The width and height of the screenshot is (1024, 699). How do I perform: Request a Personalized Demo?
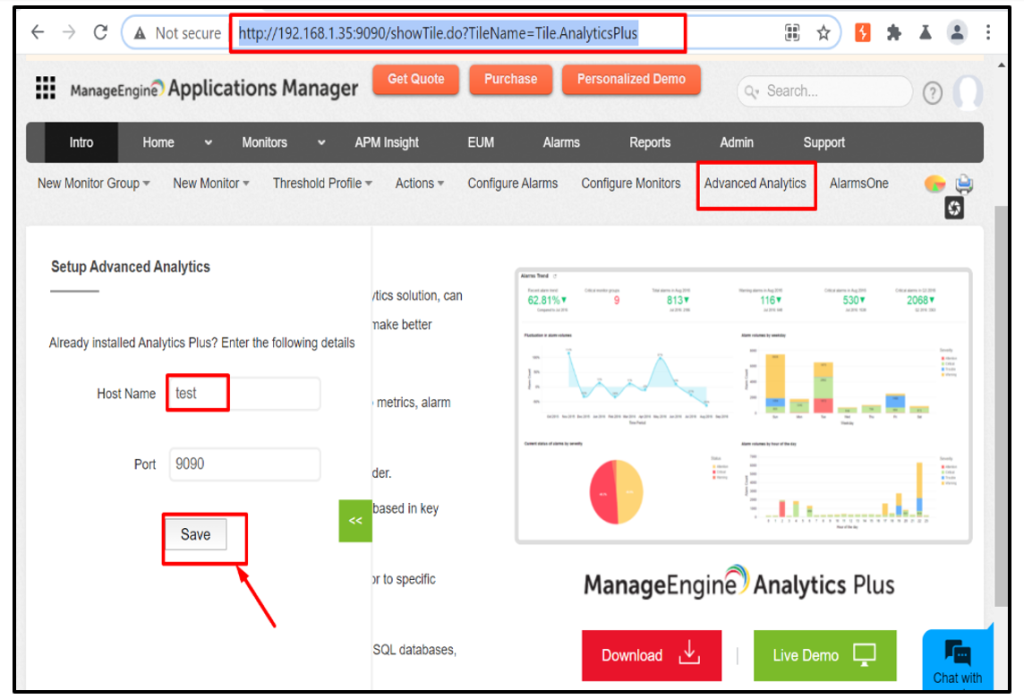(632, 79)
